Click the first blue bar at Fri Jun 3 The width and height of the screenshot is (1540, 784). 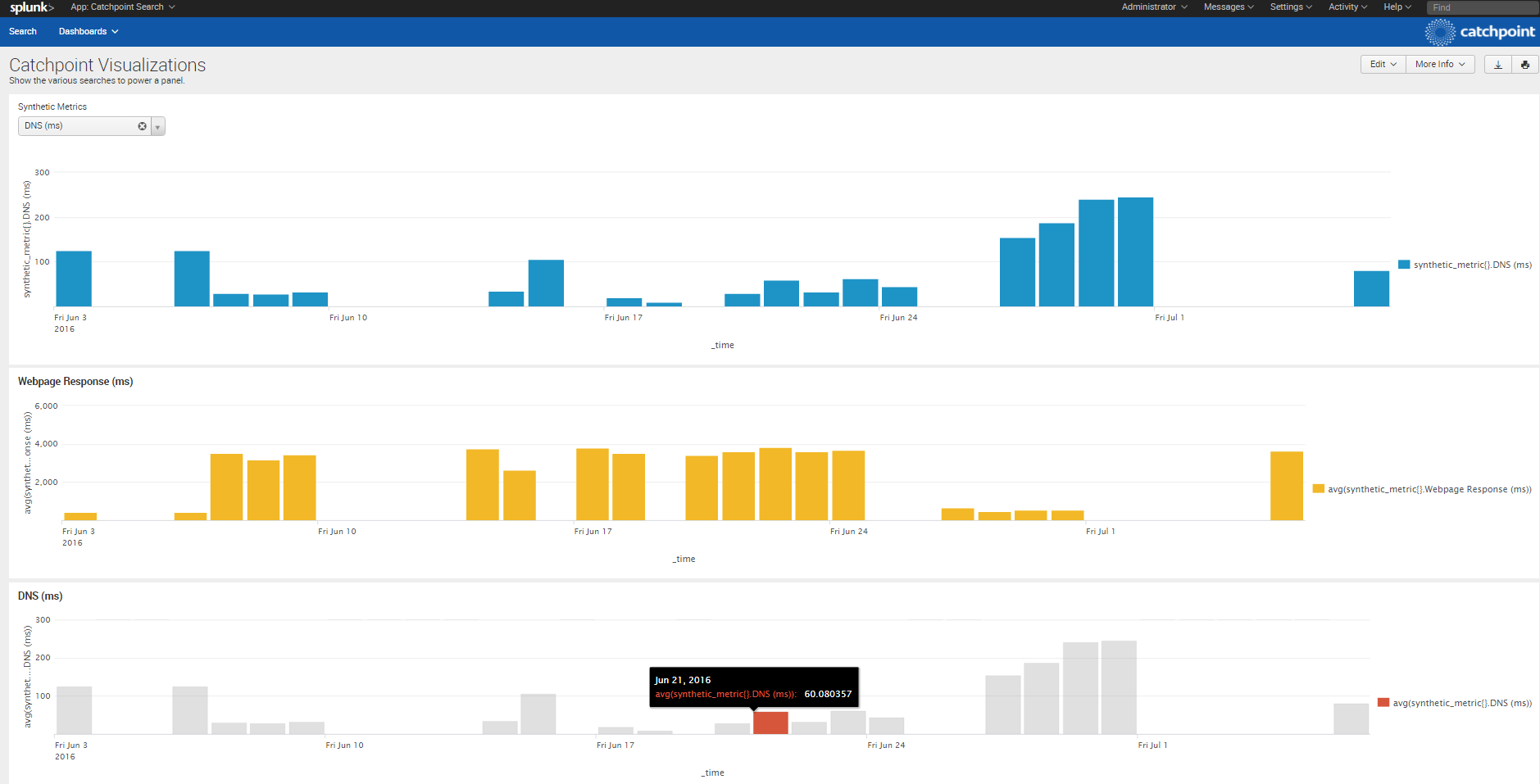tap(74, 279)
